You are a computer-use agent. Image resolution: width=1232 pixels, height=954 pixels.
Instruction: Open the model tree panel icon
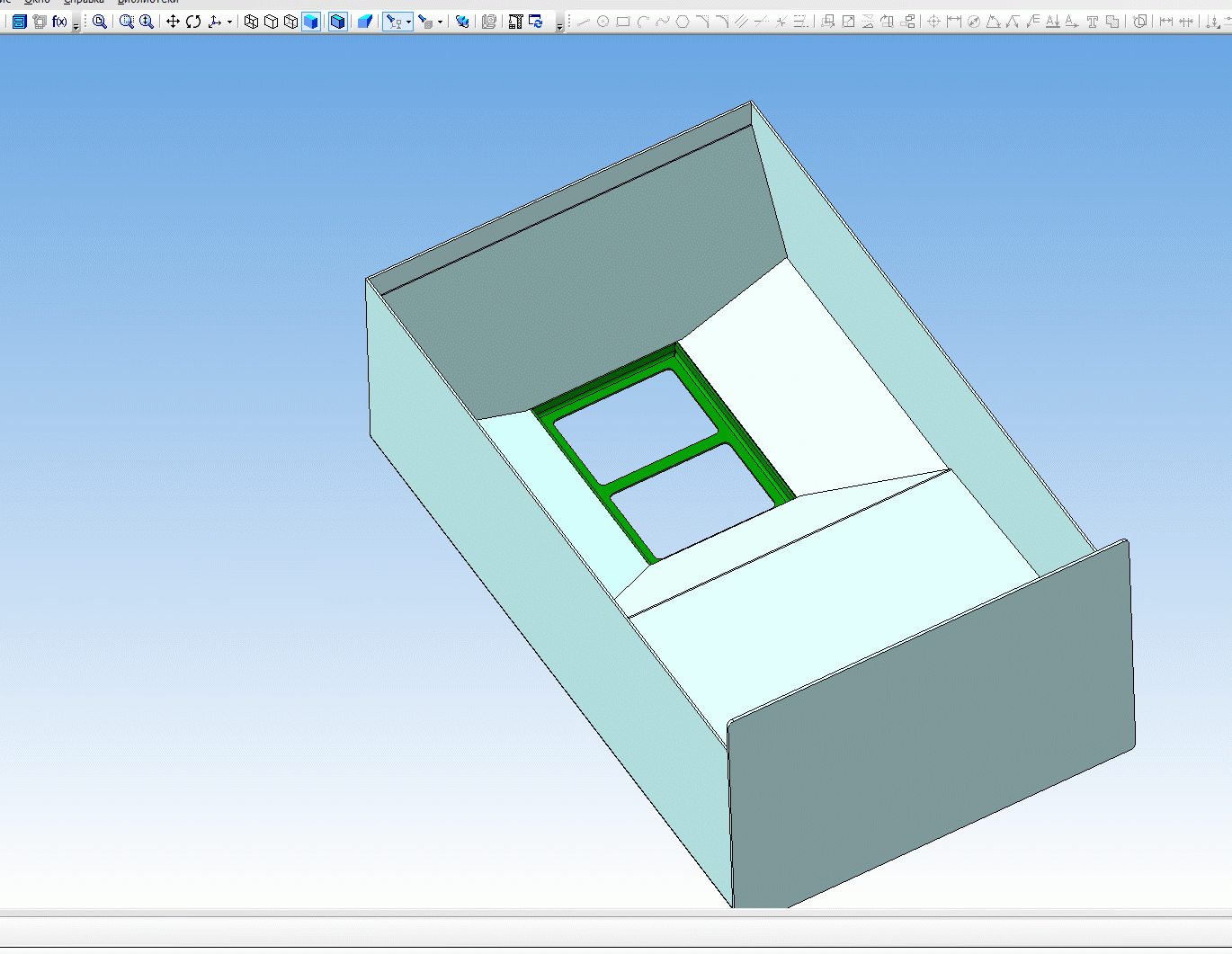click(19, 22)
